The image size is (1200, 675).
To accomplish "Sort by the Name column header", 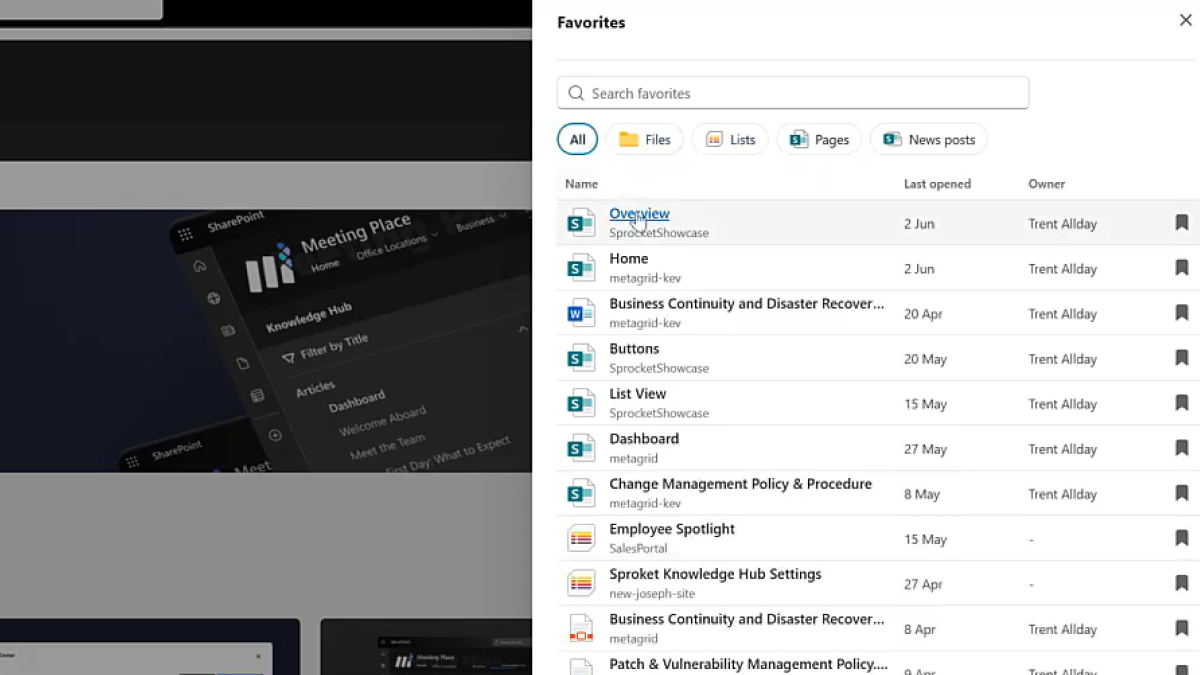I will [x=581, y=184].
